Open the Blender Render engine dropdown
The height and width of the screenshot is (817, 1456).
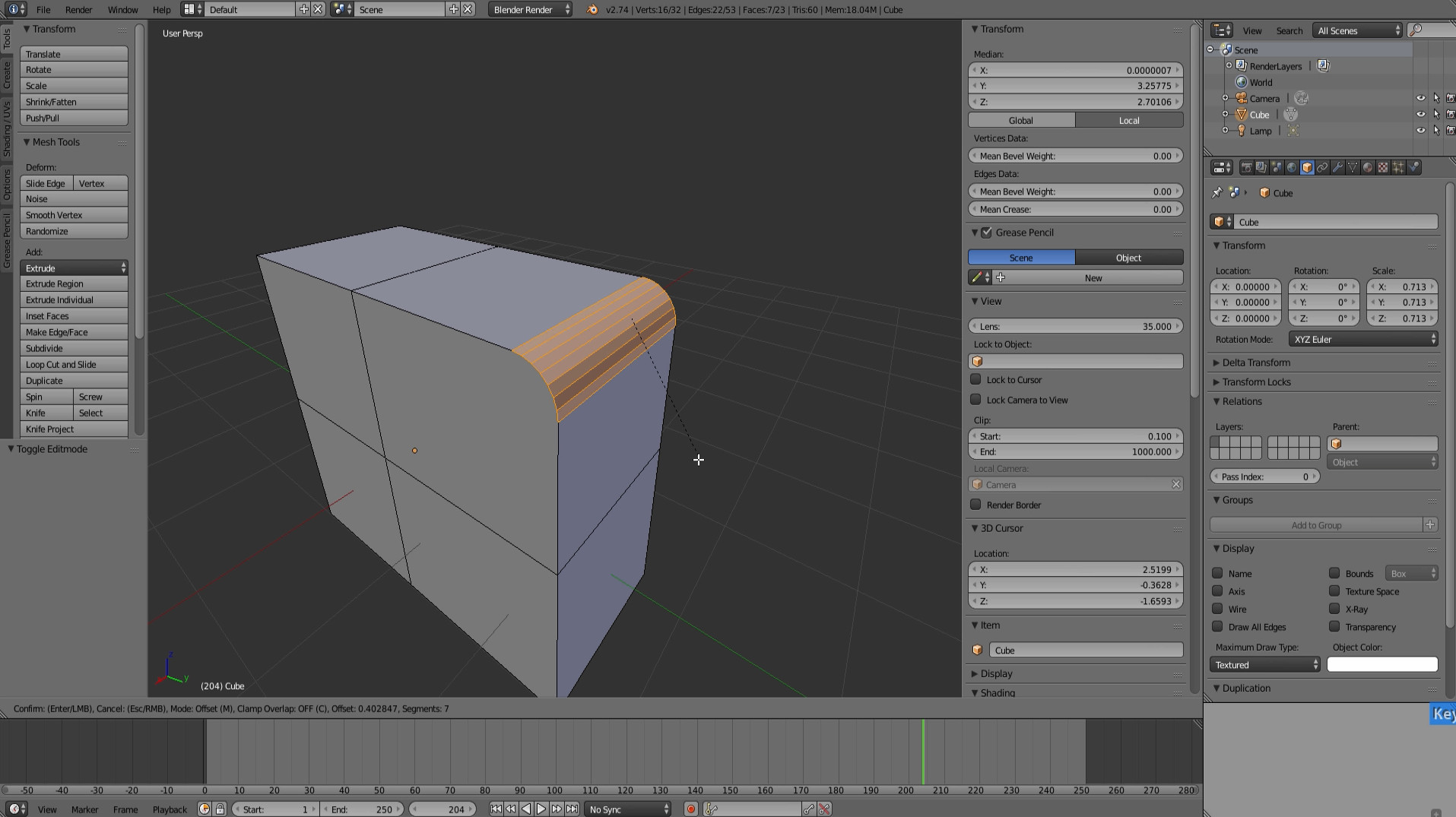tap(531, 10)
